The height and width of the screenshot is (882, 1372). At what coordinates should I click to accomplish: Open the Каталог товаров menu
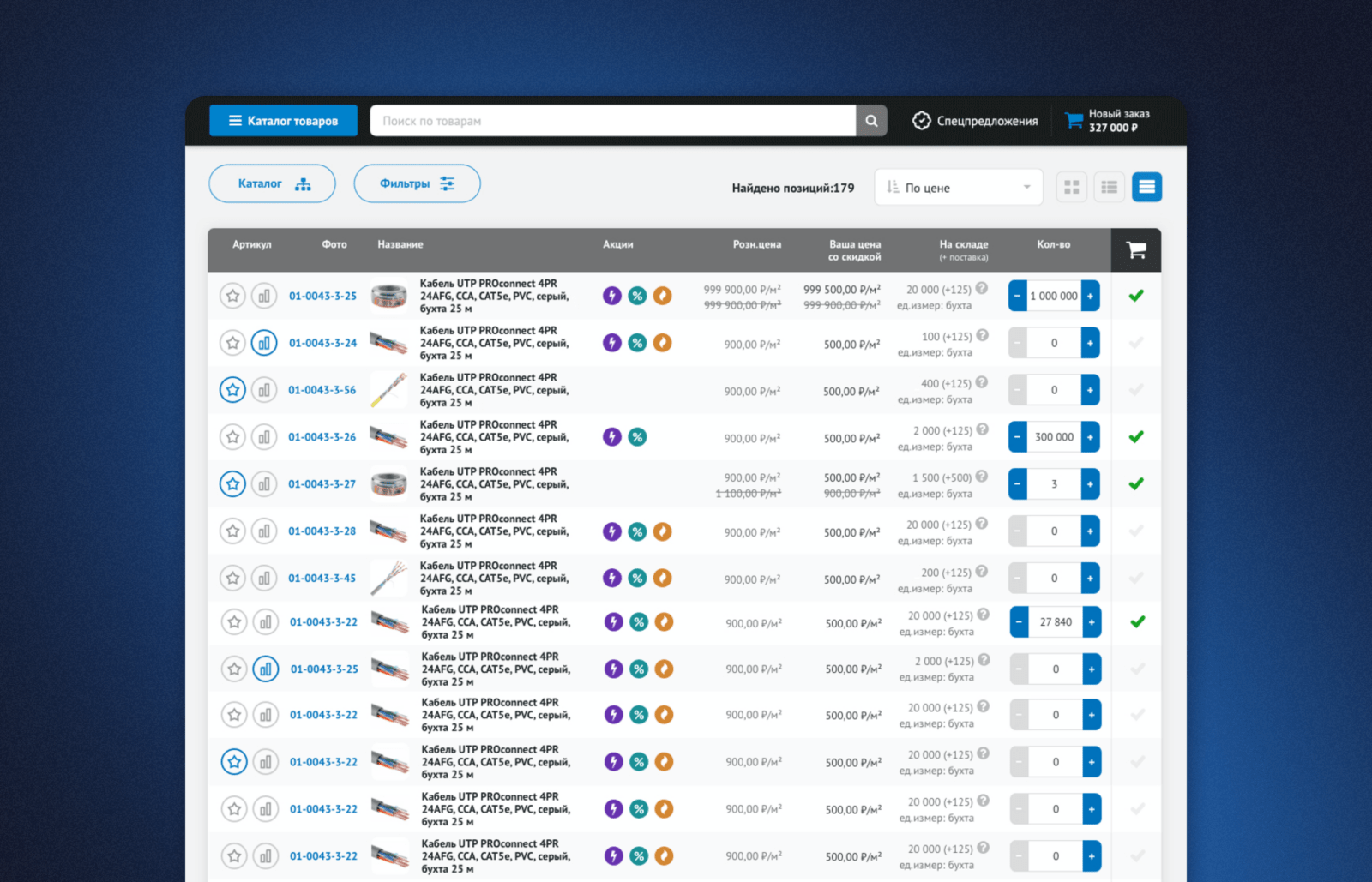click(284, 121)
